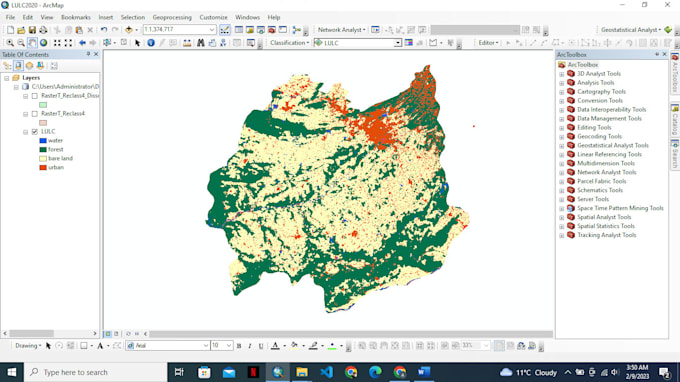The image size is (680, 382).
Task: Open File Explorer from taskbar
Action: click(302, 372)
